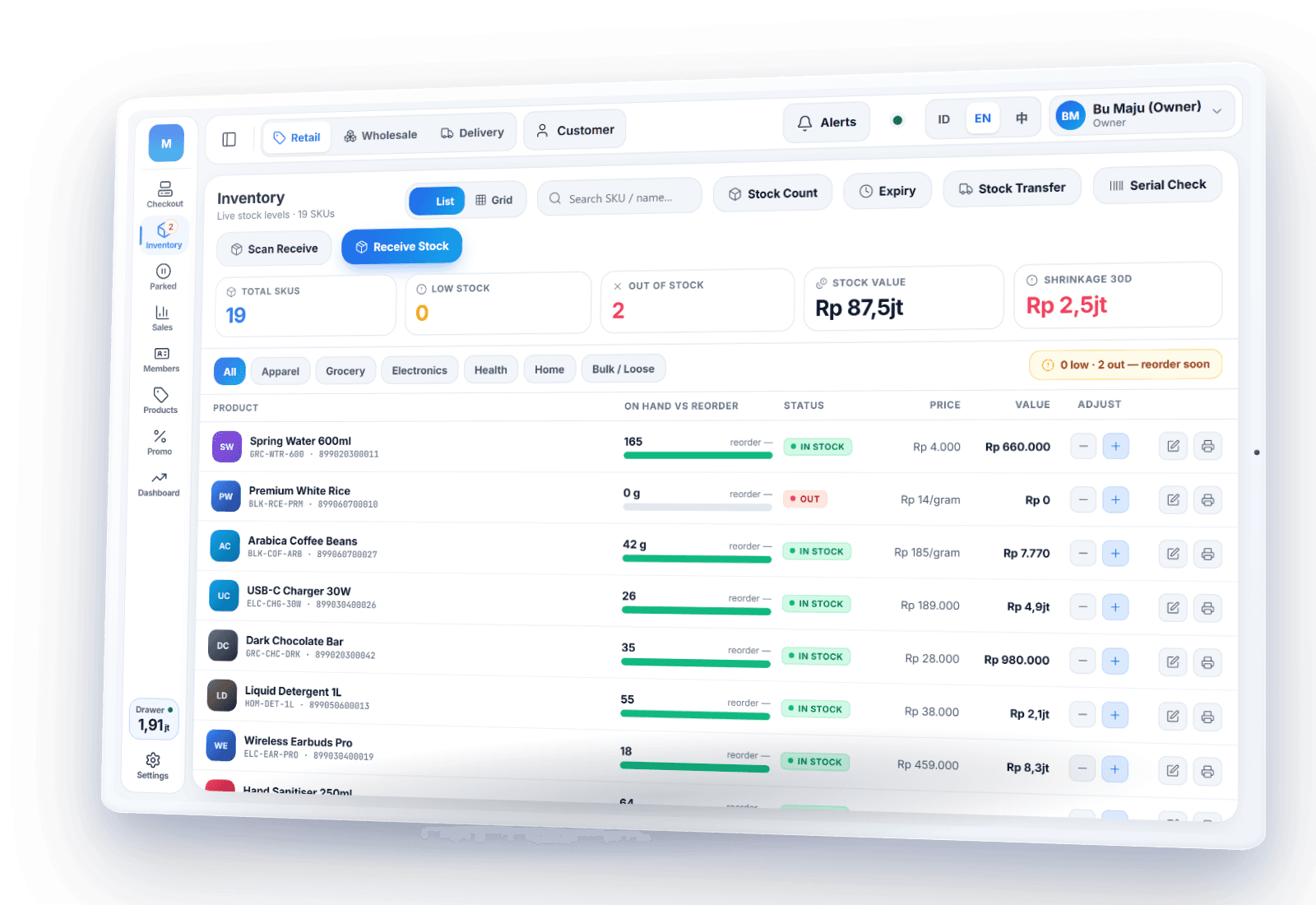Click the Receive Stock button

pos(402,246)
